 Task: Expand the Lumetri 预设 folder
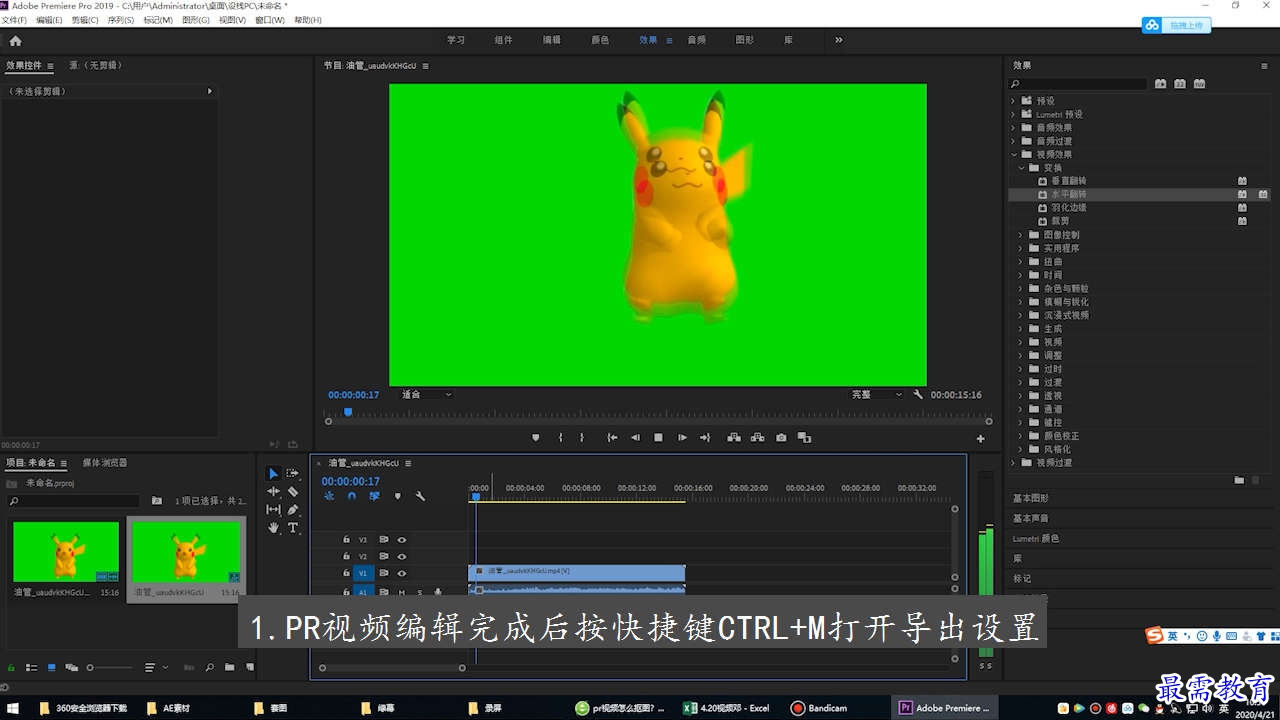coord(1012,114)
